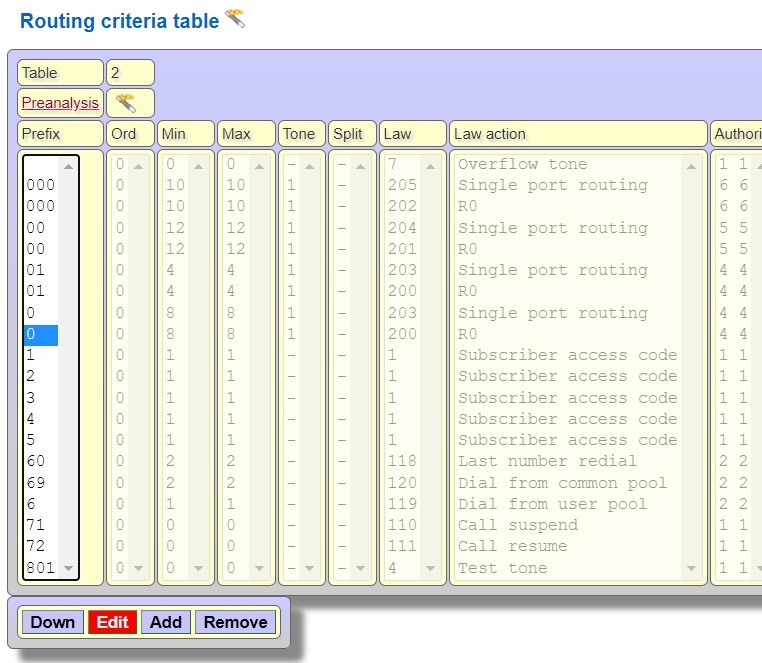Click the Ord list's scroll-down arrow
The height and width of the screenshot is (663, 762).
pos(138,568)
